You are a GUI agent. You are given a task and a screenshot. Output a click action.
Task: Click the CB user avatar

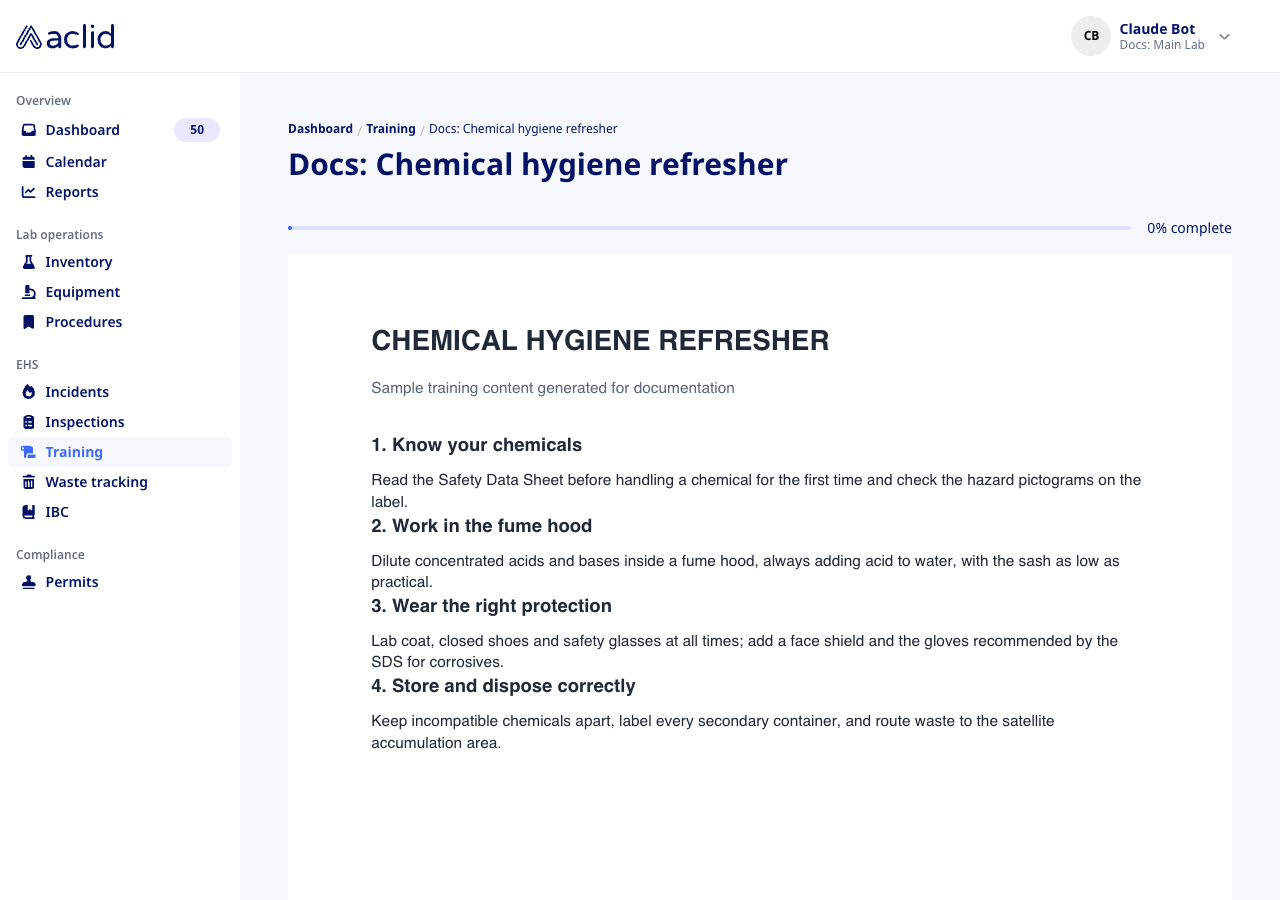pos(1091,36)
